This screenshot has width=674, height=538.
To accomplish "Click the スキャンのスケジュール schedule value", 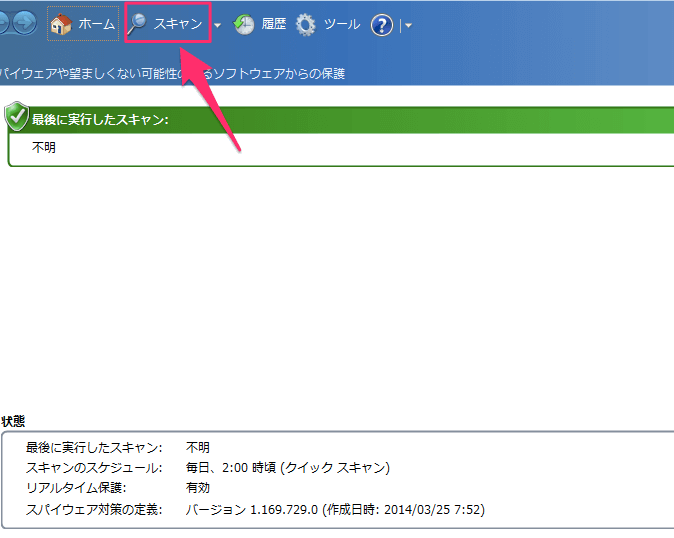I will (x=287, y=468).
